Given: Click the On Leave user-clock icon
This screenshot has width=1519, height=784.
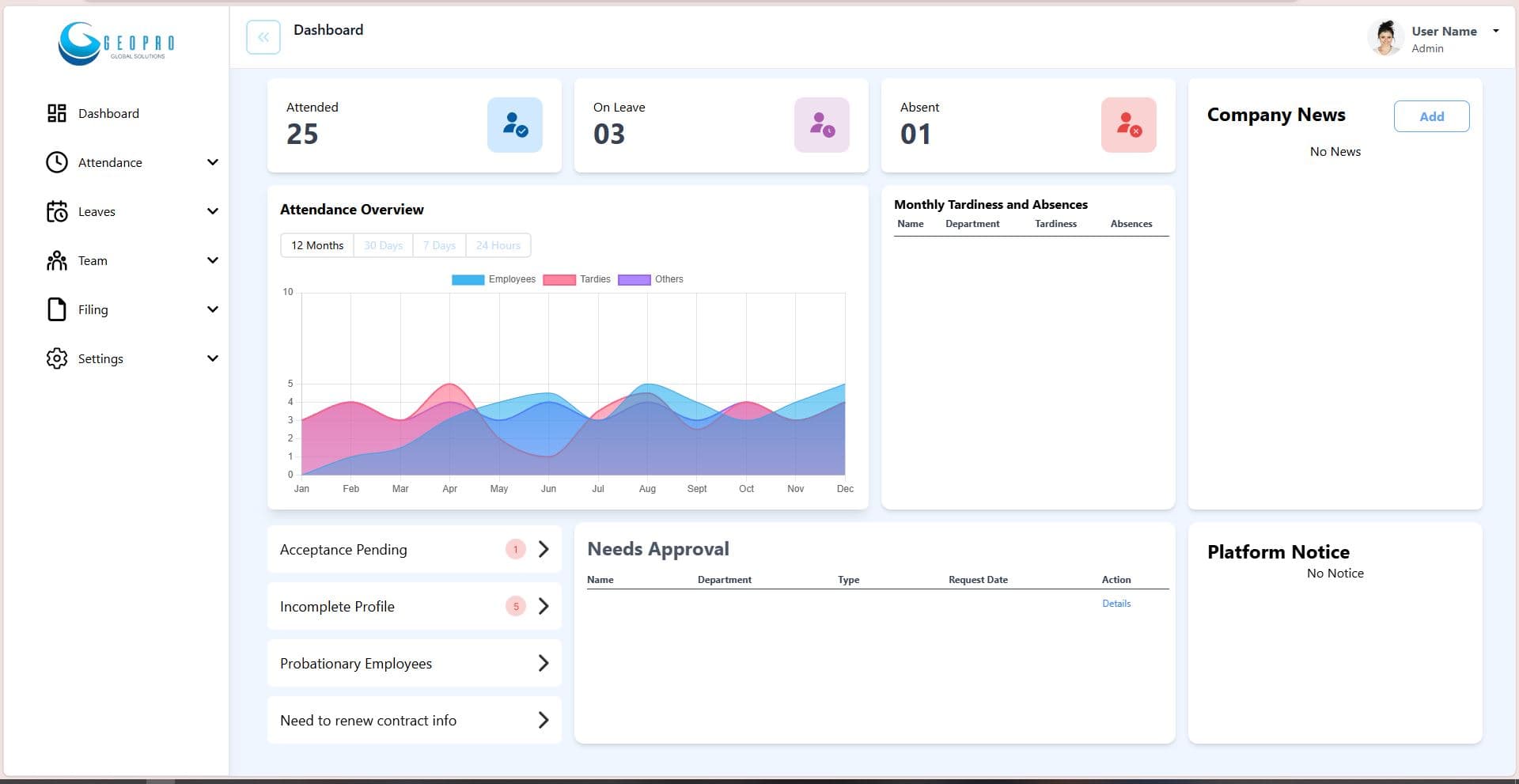Looking at the screenshot, I should 822,125.
